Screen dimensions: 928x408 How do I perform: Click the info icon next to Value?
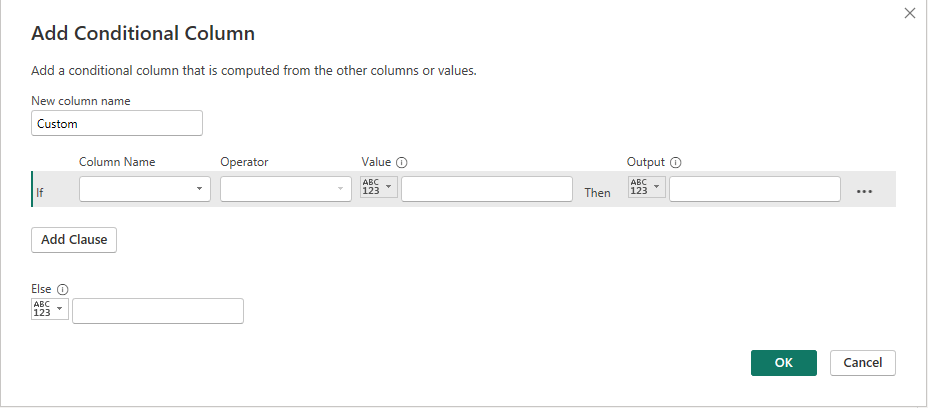click(x=402, y=162)
